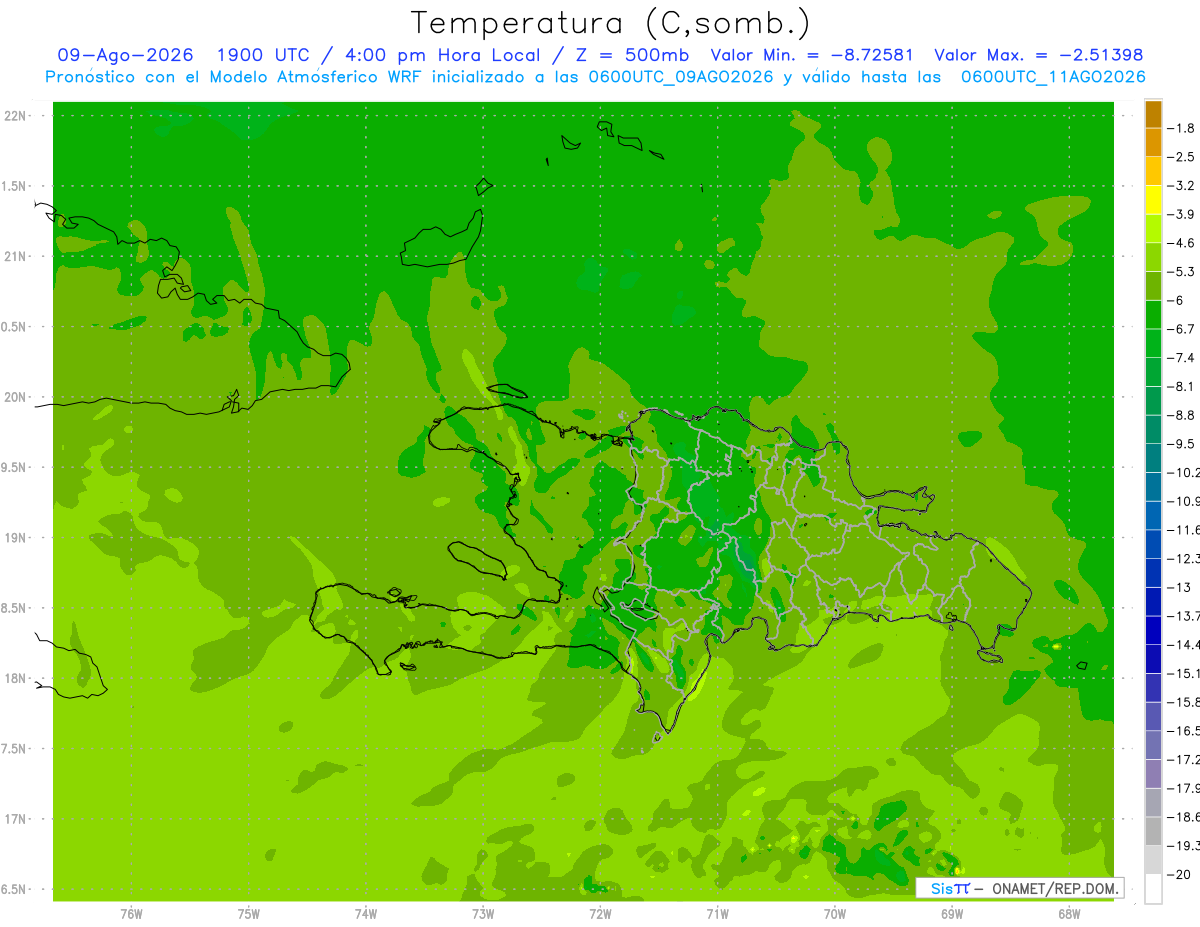The width and height of the screenshot is (1200, 927).
Task: Click the 1900 UTC time label
Action: [261, 55]
